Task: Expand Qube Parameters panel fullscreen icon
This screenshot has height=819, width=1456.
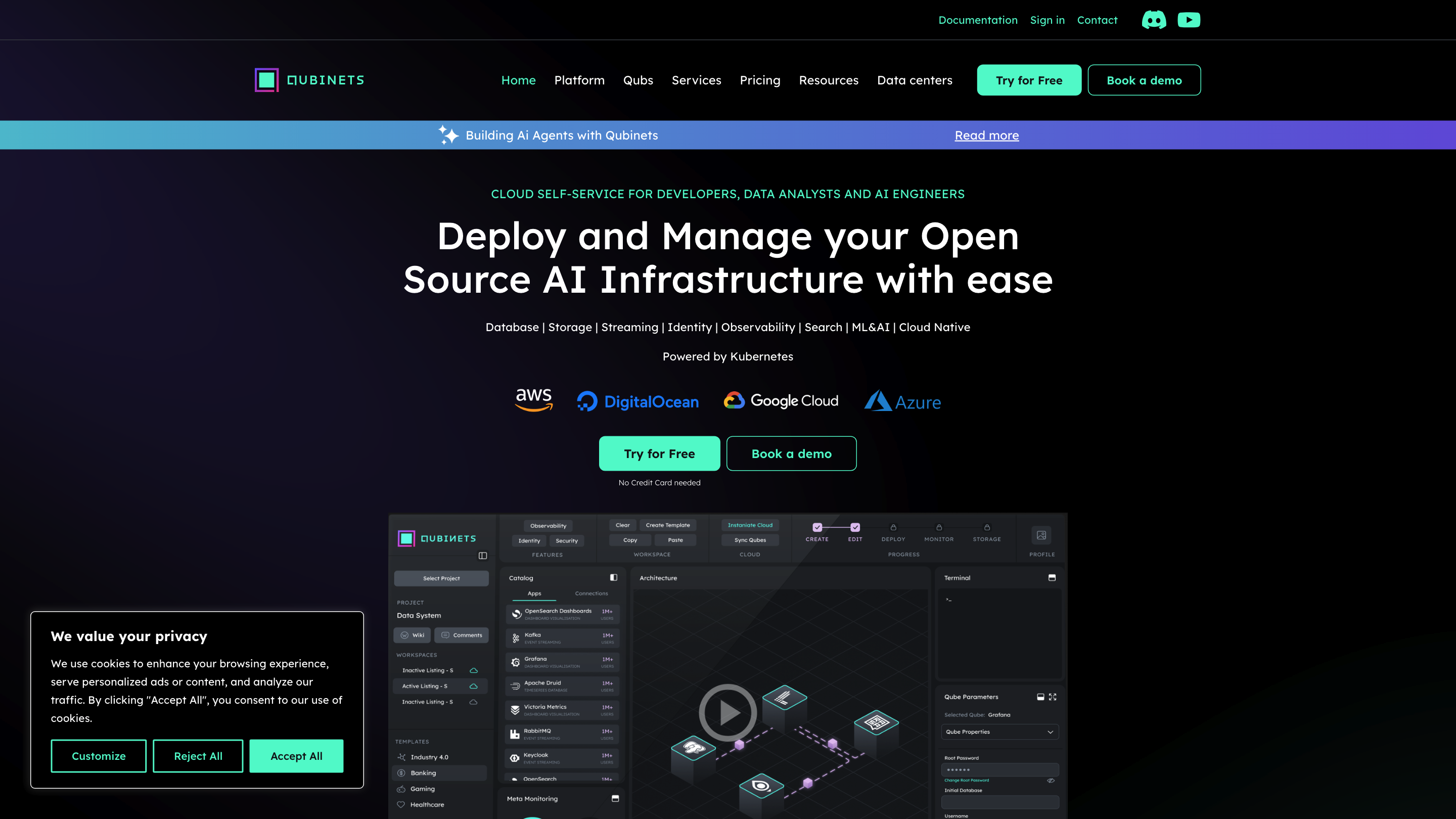Action: (x=1053, y=697)
